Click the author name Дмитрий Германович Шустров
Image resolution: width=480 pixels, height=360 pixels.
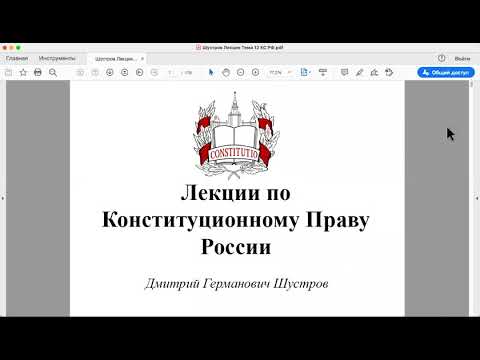237,284
